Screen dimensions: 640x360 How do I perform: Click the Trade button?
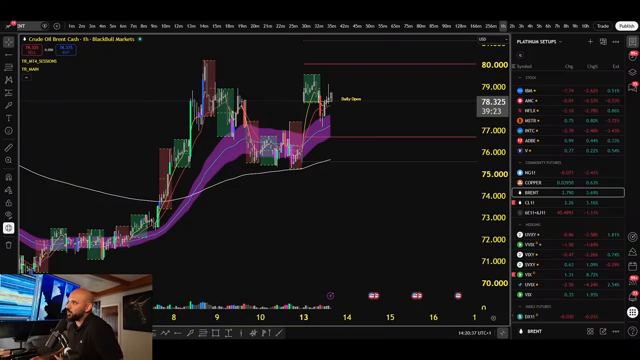tap(603, 26)
